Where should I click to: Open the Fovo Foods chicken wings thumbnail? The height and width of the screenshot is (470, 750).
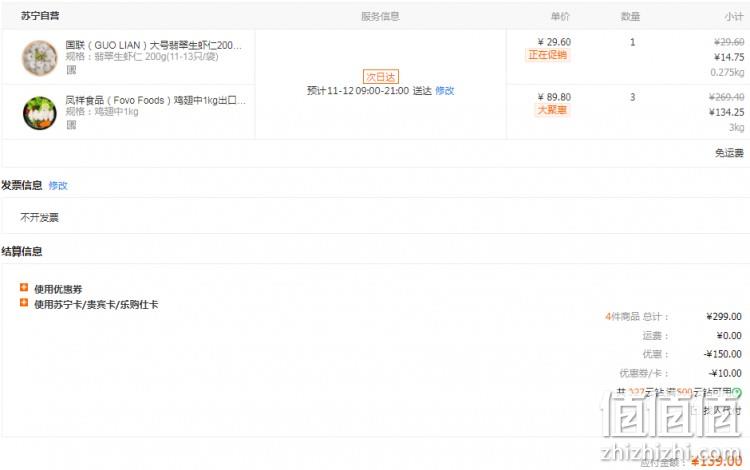(40, 113)
